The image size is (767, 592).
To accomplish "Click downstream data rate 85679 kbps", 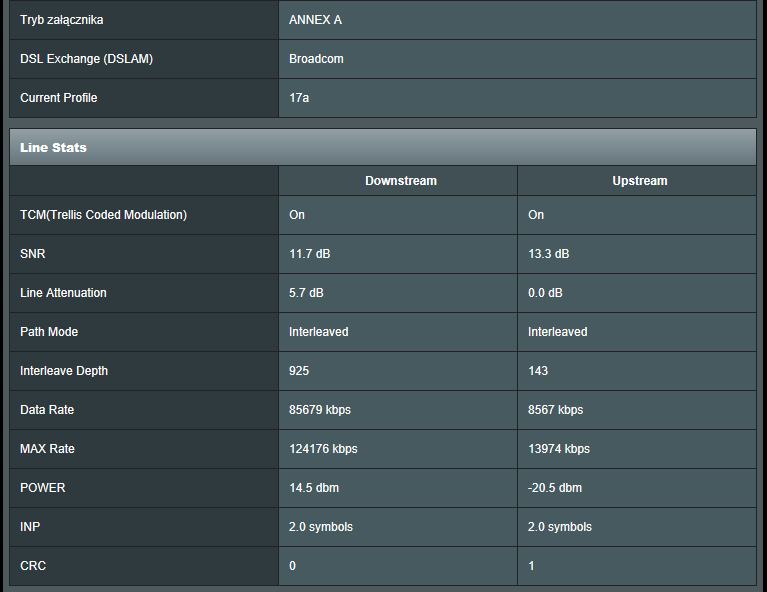I will click(x=320, y=410).
